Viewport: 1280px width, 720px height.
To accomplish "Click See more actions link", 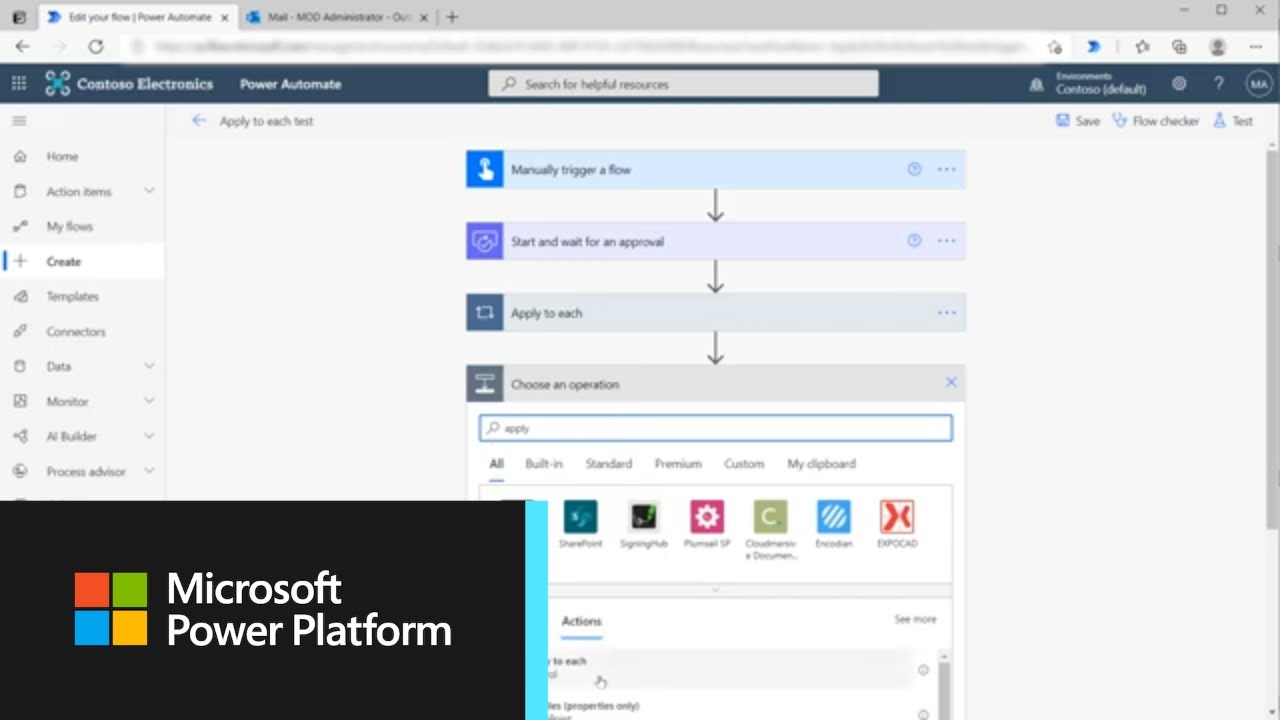I will pyautogui.click(x=915, y=619).
